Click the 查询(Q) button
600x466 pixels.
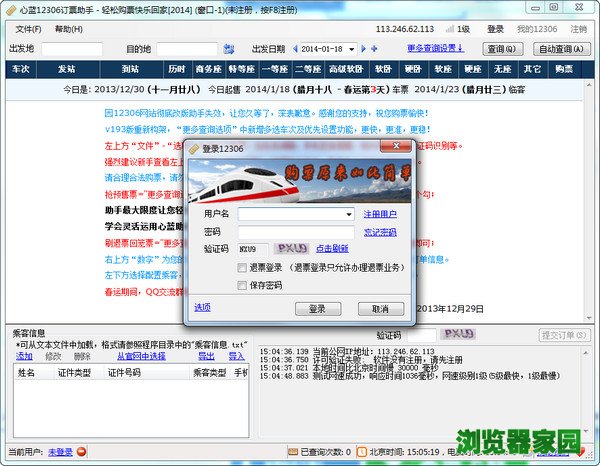click(x=502, y=49)
